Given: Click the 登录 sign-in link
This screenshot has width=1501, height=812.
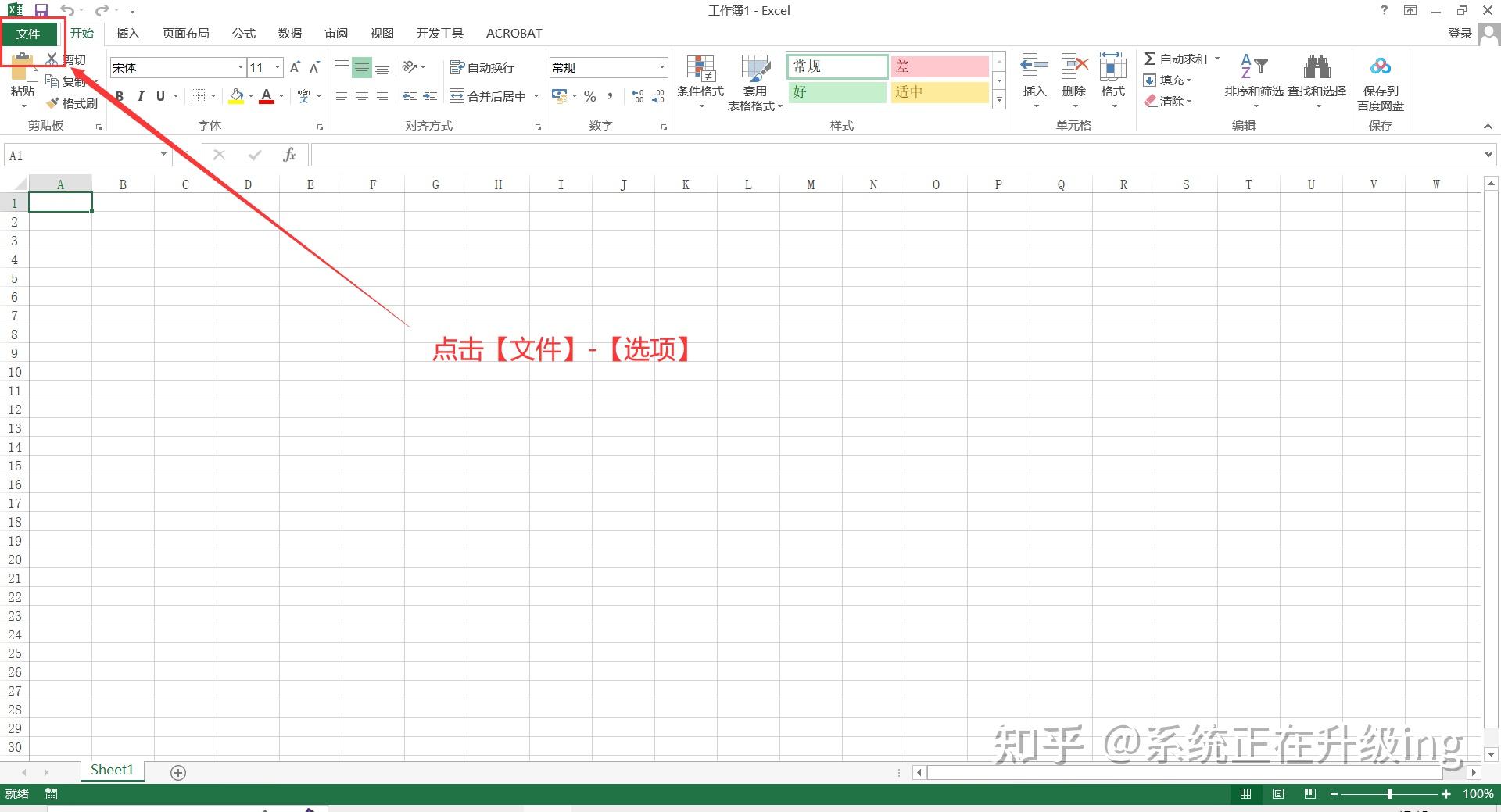Looking at the screenshot, I should coord(1459,33).
